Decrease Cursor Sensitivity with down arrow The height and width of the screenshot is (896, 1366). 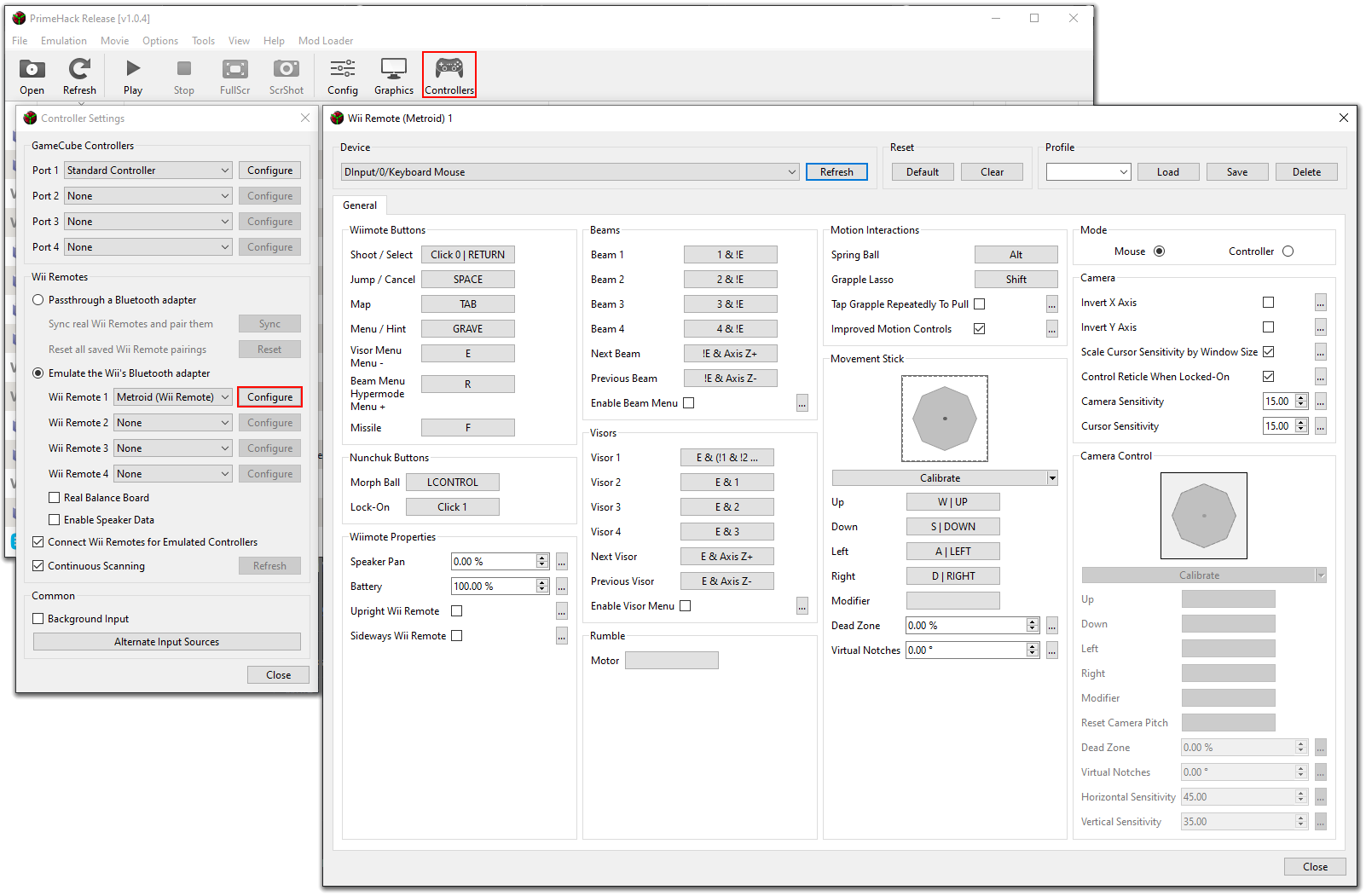tap(1301, 430)
